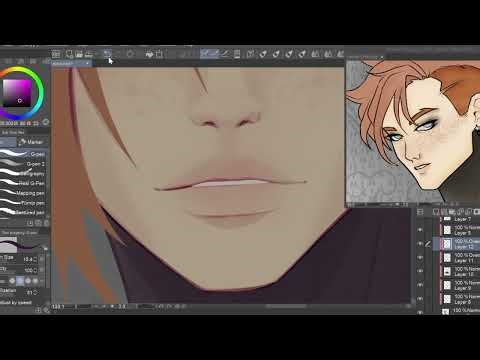Select the first anti-aliasing option
The width and height of the screenshot is (480, 360).
pyautogui.click(x=12, y=281)
